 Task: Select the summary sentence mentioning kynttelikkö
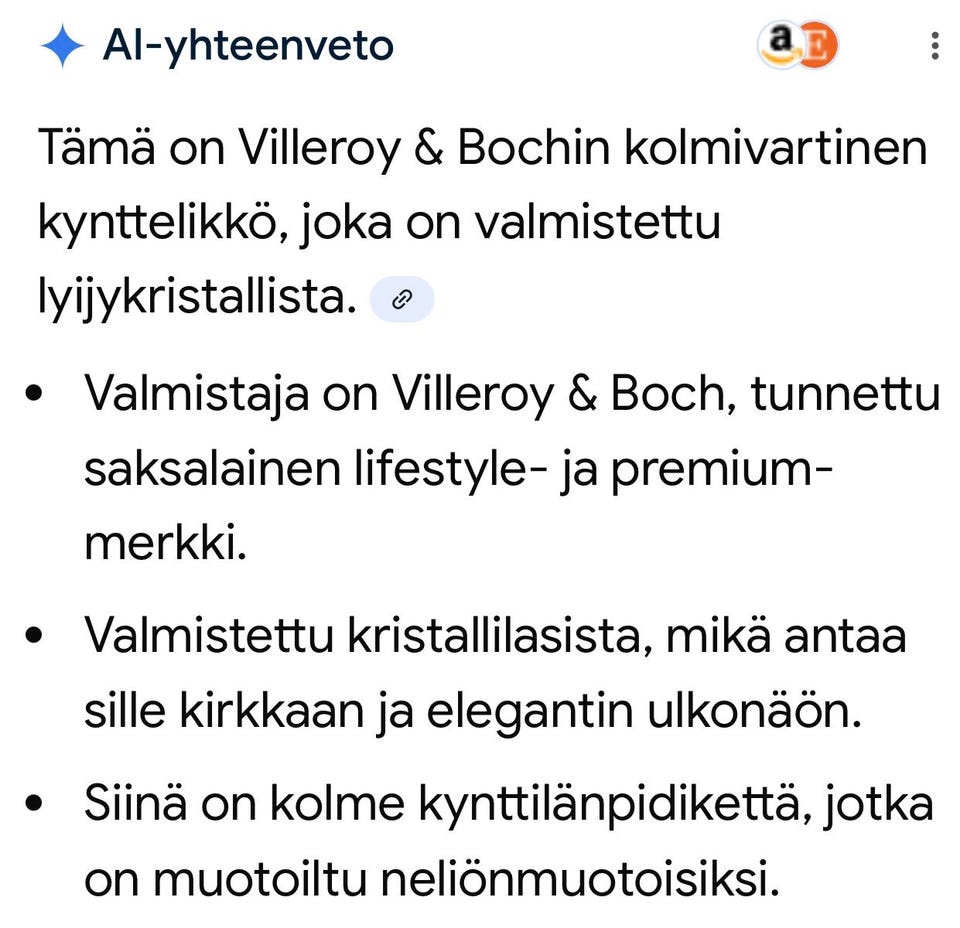(x=480, y=220)
